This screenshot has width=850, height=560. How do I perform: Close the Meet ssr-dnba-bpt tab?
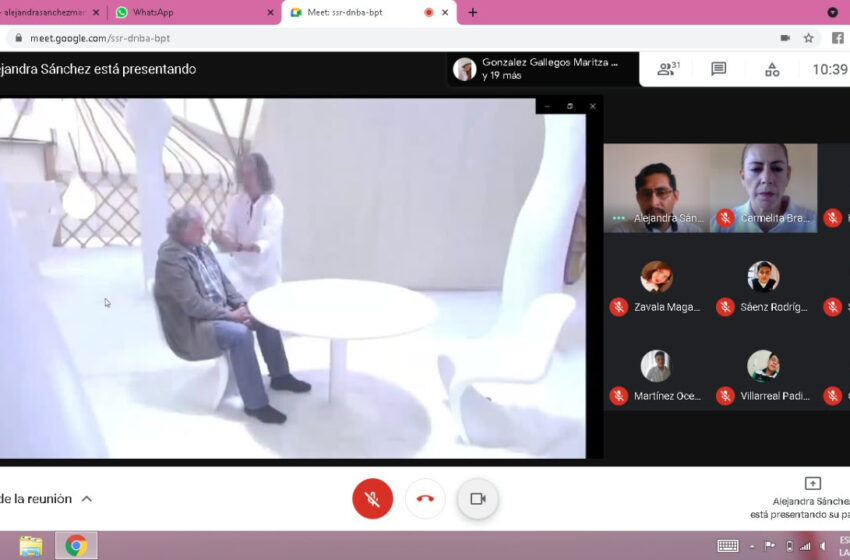pyautogui.click(x=445, y=12)
